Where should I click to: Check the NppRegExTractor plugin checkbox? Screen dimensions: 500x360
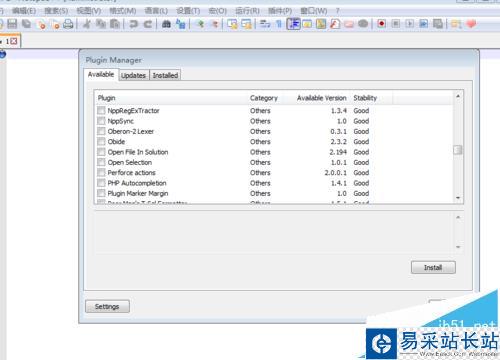(101, 110)
